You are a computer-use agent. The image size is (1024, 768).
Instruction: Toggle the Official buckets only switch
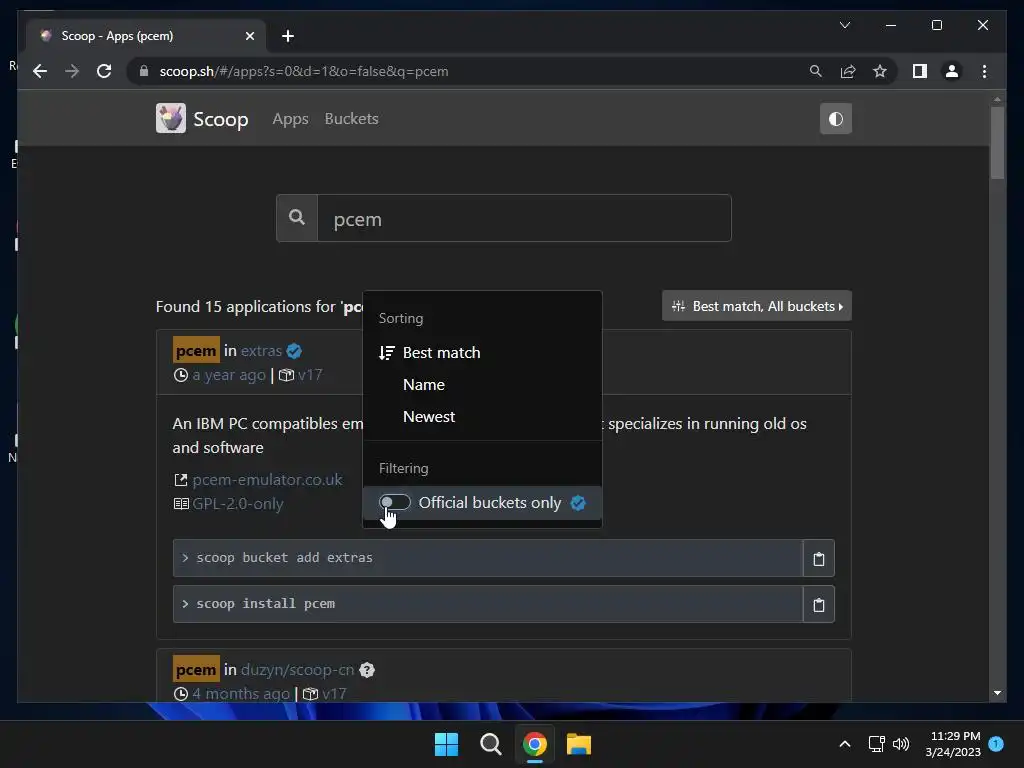pos(394,502)
